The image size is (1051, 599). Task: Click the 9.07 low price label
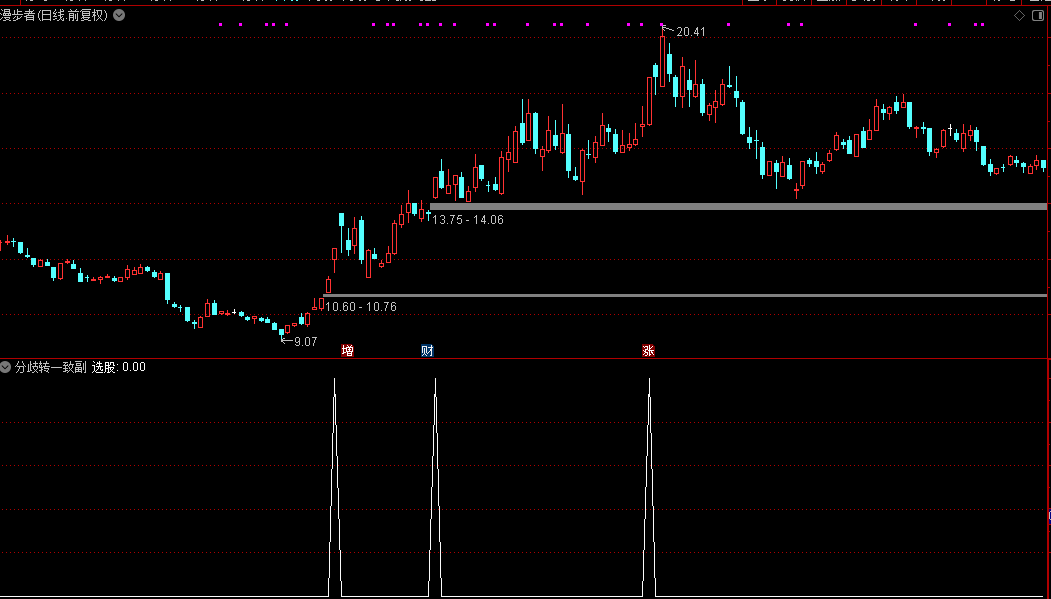pyautogui.click(x=305, y=342)
